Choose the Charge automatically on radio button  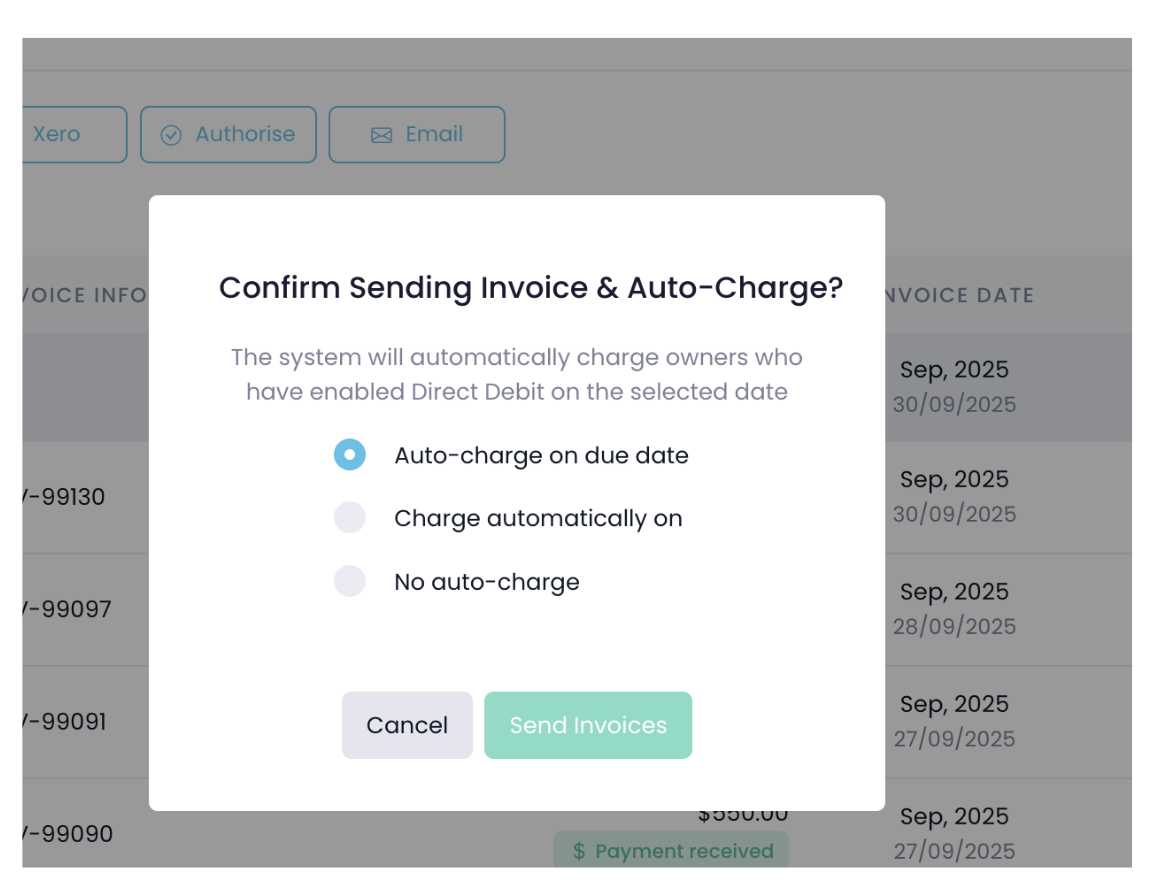(350, 518)
